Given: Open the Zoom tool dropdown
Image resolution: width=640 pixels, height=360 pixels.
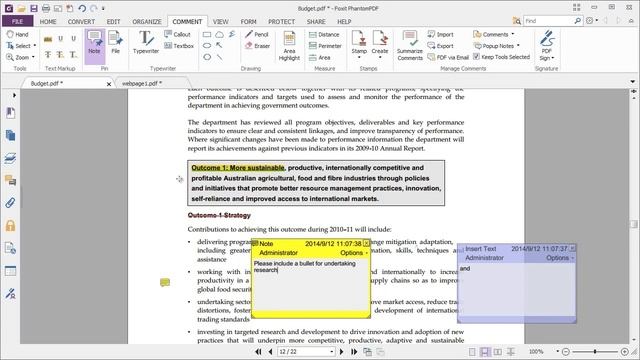Looking at the screenshot, I should [33, 57].
